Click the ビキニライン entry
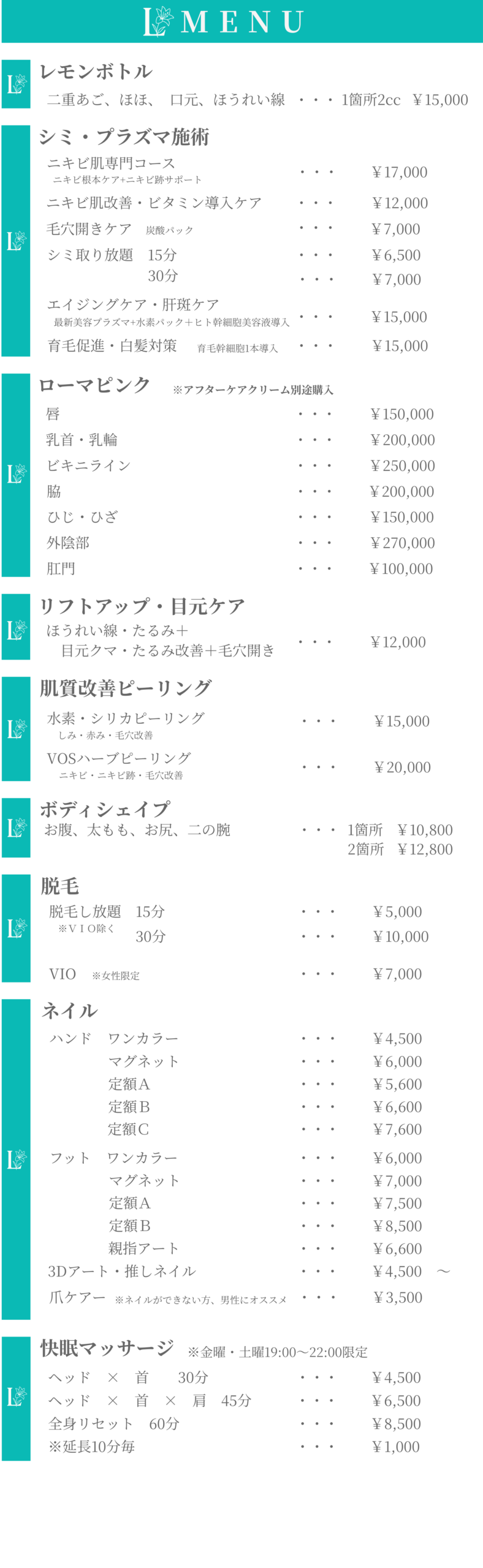The image size is (483, 1568). click(x=89, y=466)
